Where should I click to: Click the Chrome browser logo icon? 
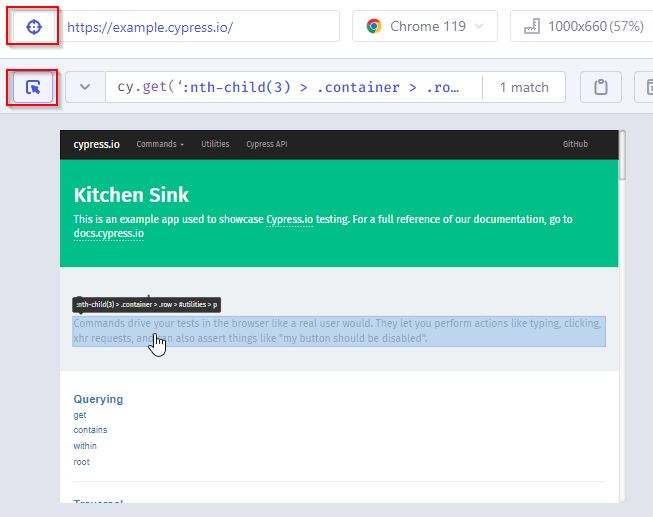click(x=374, y=26)
